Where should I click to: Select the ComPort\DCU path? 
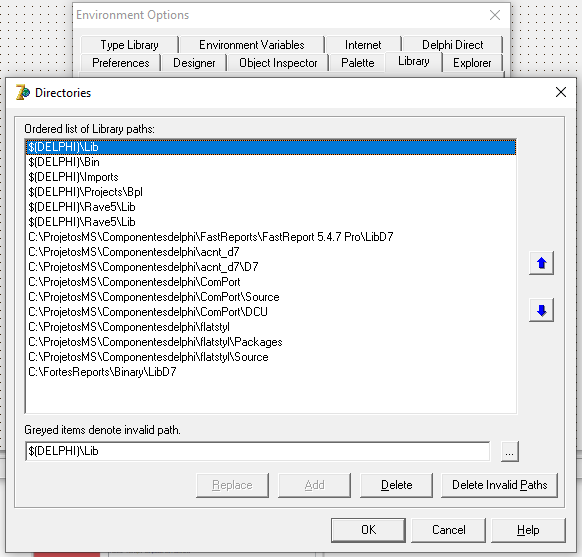coord(271,312)
